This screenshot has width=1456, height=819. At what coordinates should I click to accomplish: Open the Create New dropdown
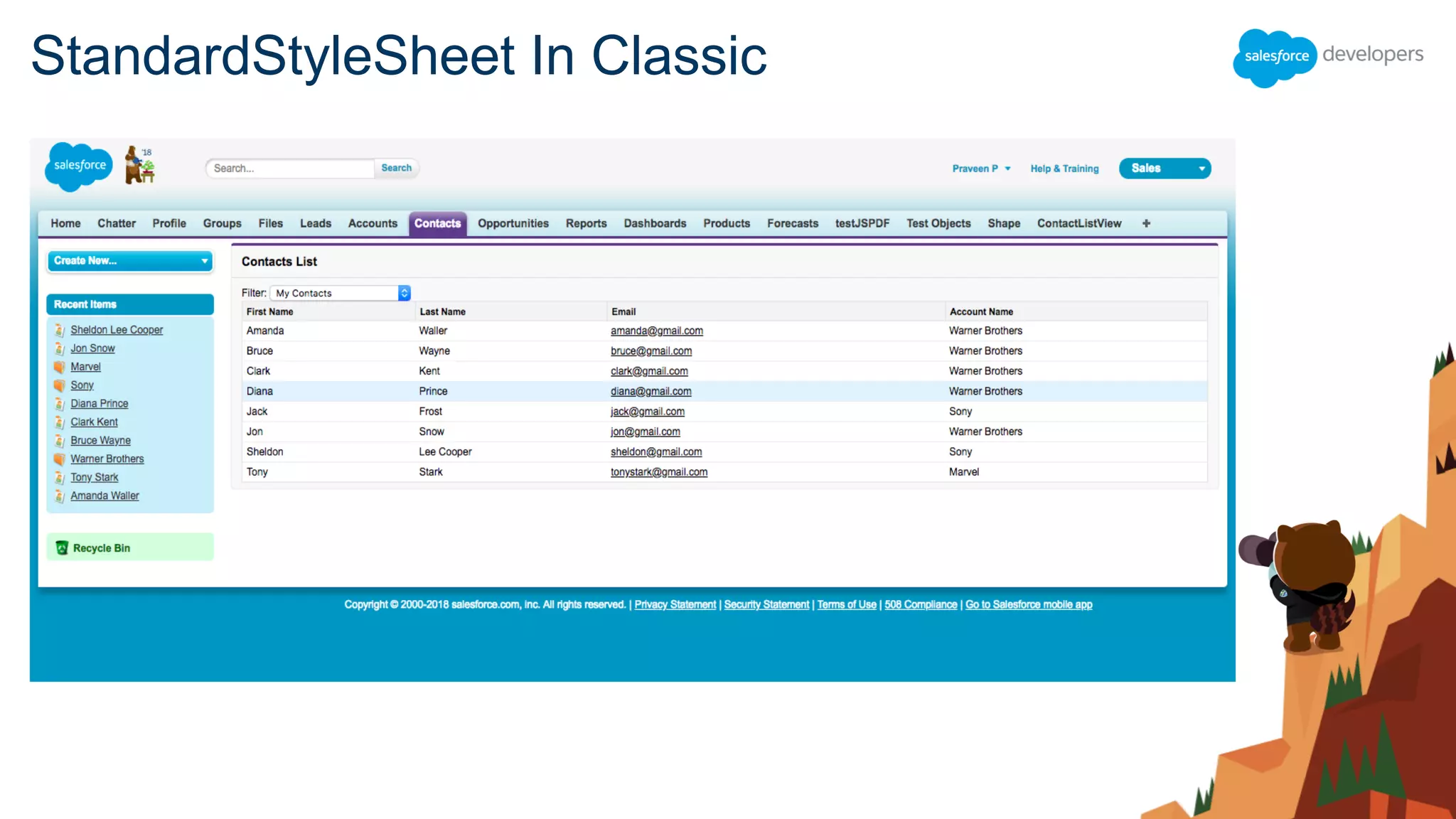[x=130, y=261]
